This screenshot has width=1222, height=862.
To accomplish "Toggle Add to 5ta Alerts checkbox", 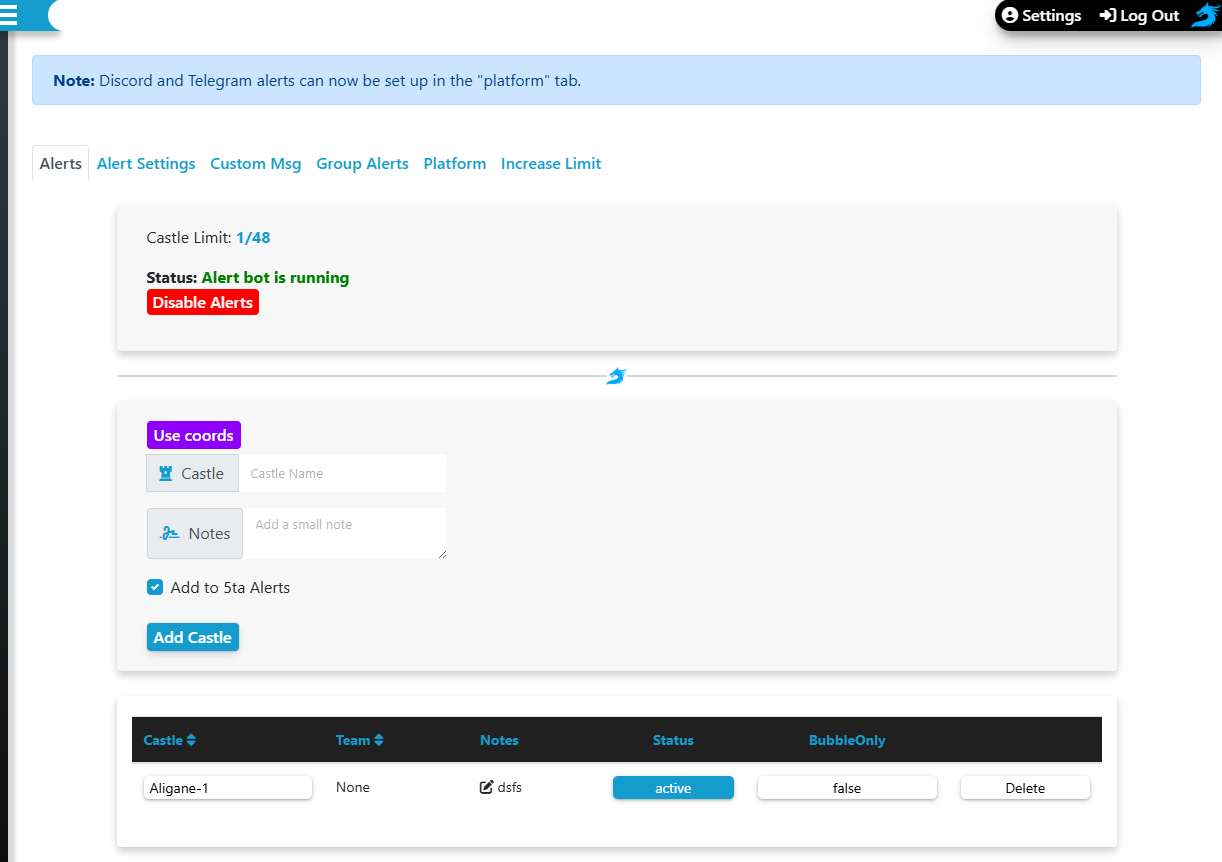I will 155,588.
